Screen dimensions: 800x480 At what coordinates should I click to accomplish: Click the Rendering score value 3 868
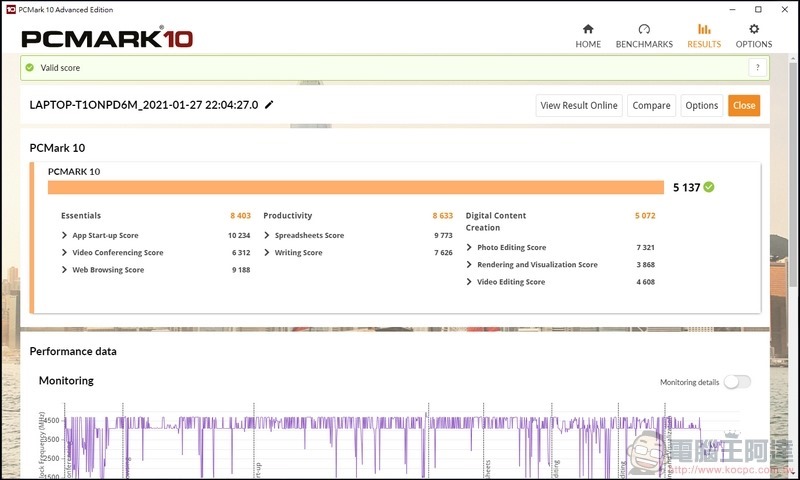click(x=645, y=265)
